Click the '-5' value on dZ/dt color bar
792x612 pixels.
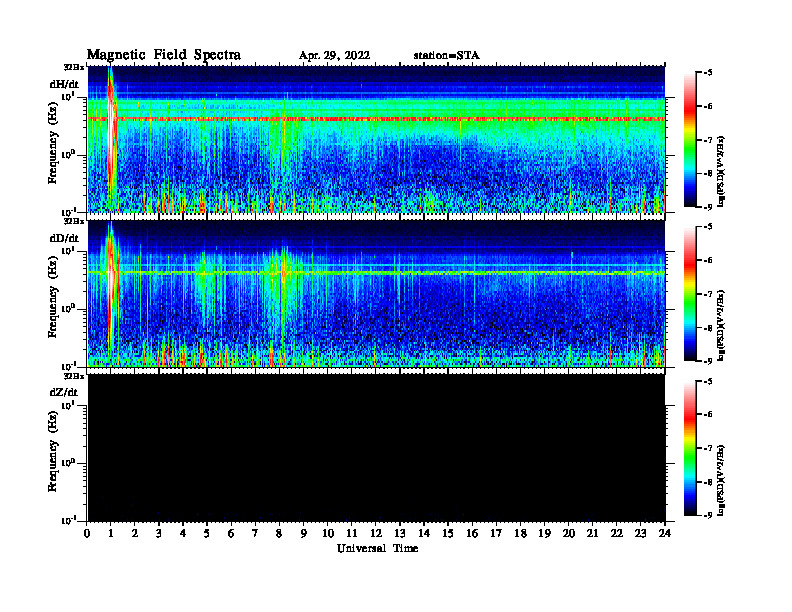pyautogui.click(x=708, y=381)
